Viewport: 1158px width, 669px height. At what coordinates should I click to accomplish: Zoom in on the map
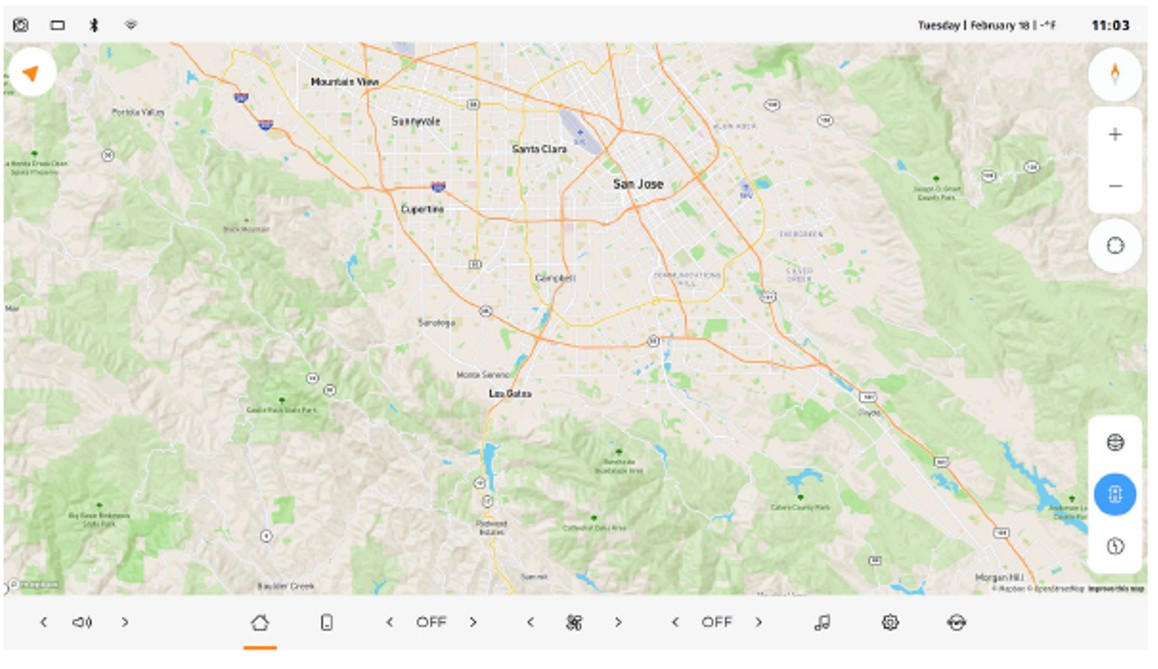point(1115,135)
